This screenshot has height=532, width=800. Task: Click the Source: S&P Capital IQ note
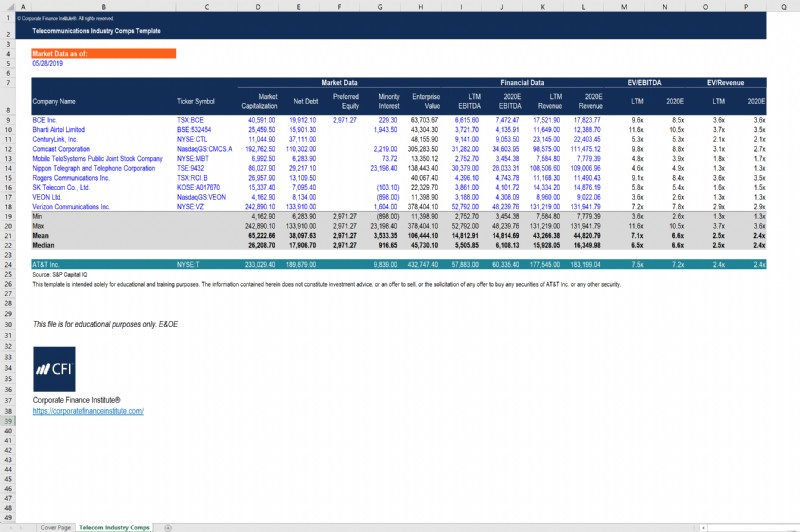60,275
